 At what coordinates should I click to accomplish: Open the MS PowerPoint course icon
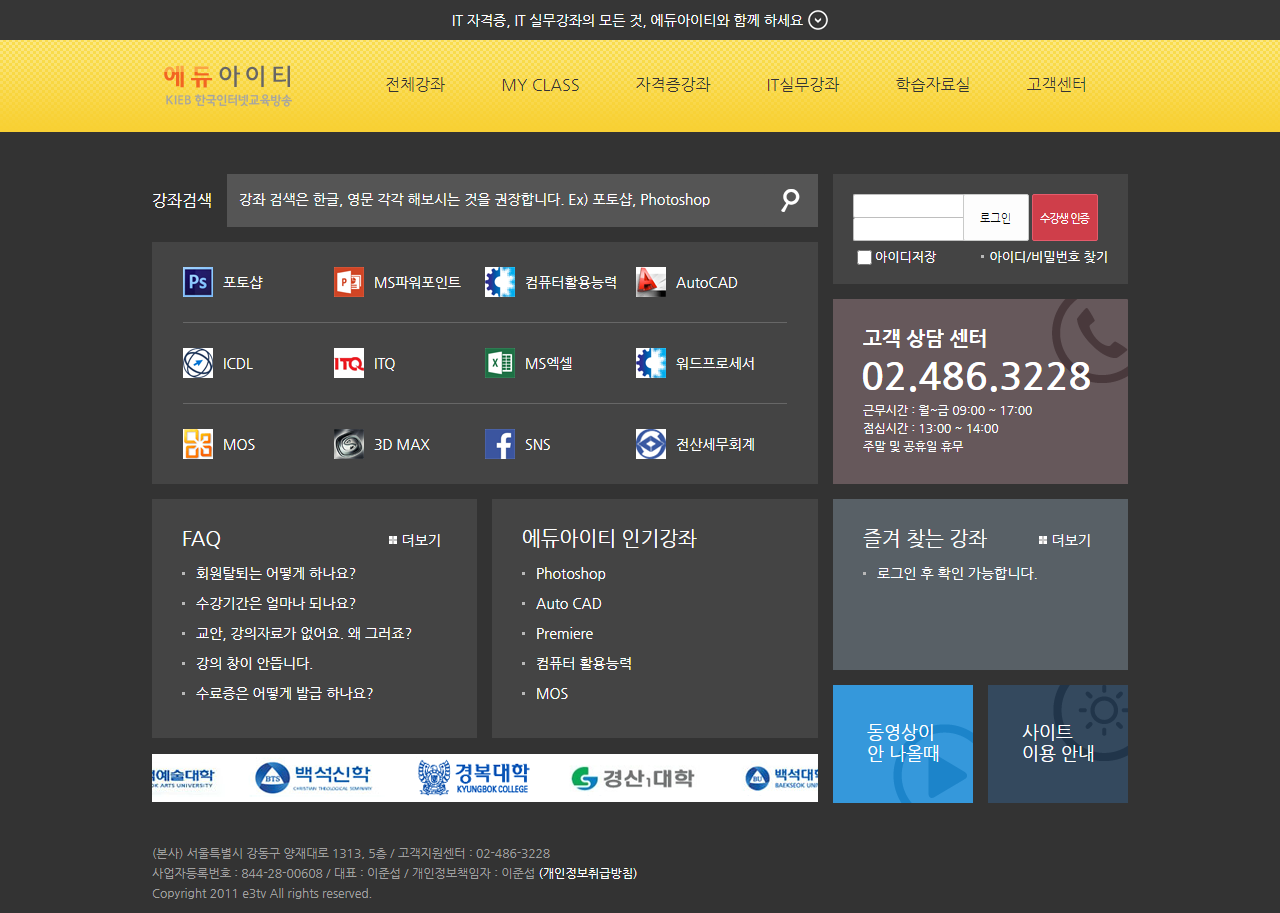(349, 282)
